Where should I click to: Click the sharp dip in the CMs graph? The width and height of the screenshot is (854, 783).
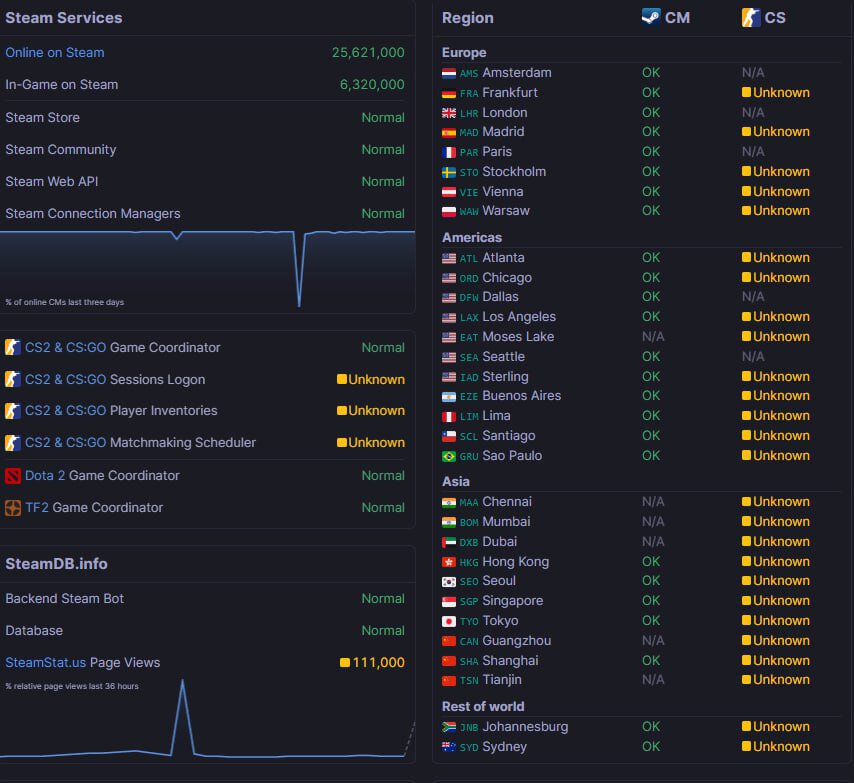click(299, 272)
